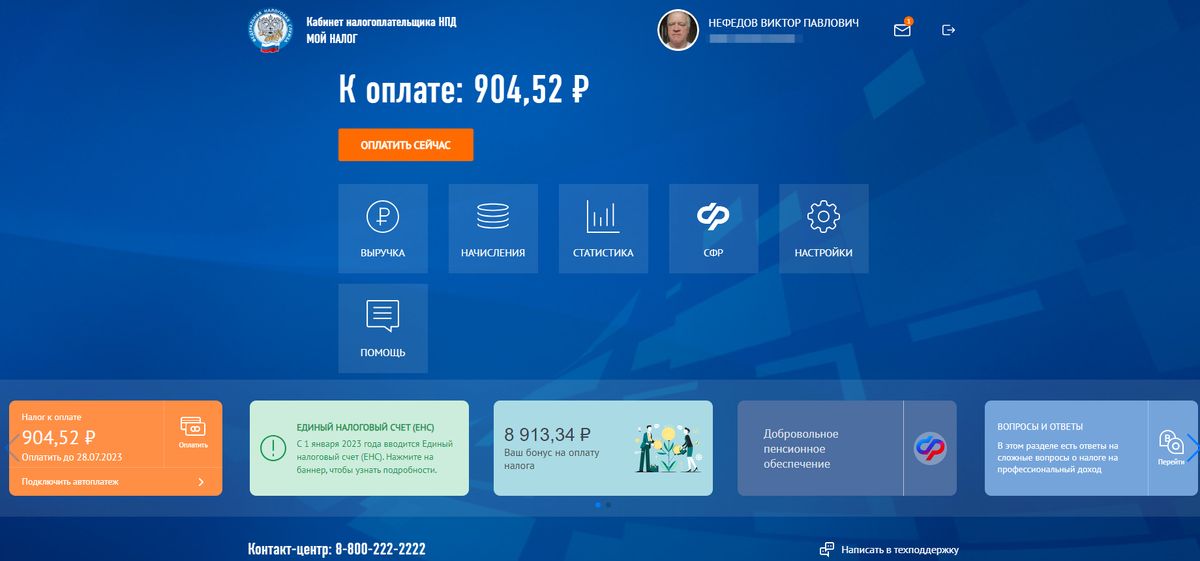Open the mail notifications envelope icon
The height and width of the screenshot is (561, 1200).
pos(902,30)
